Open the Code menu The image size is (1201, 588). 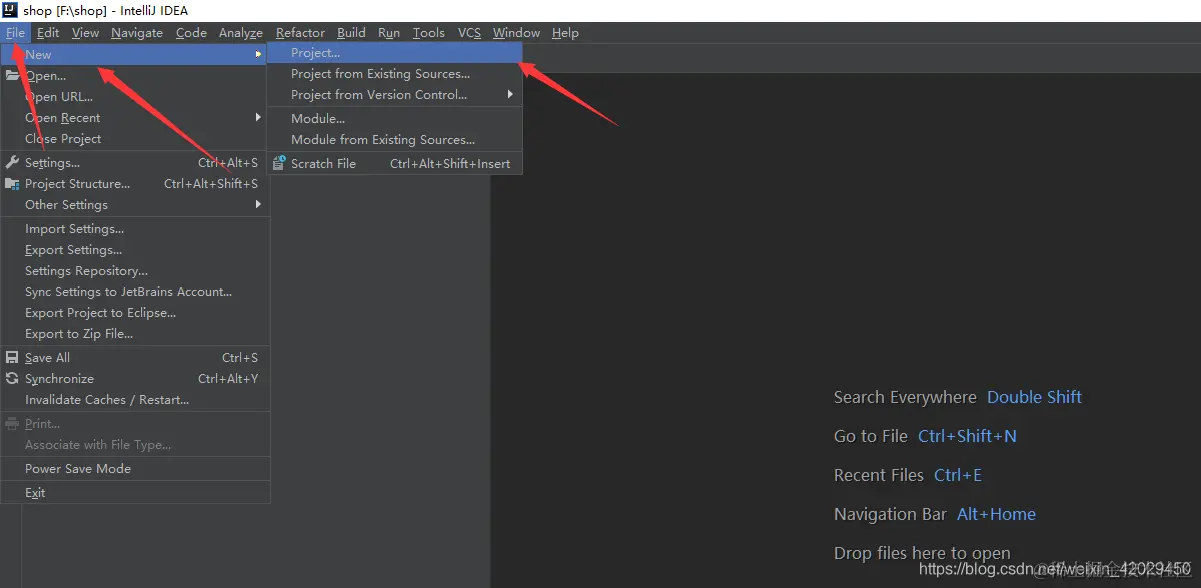[x=191, y=33]
